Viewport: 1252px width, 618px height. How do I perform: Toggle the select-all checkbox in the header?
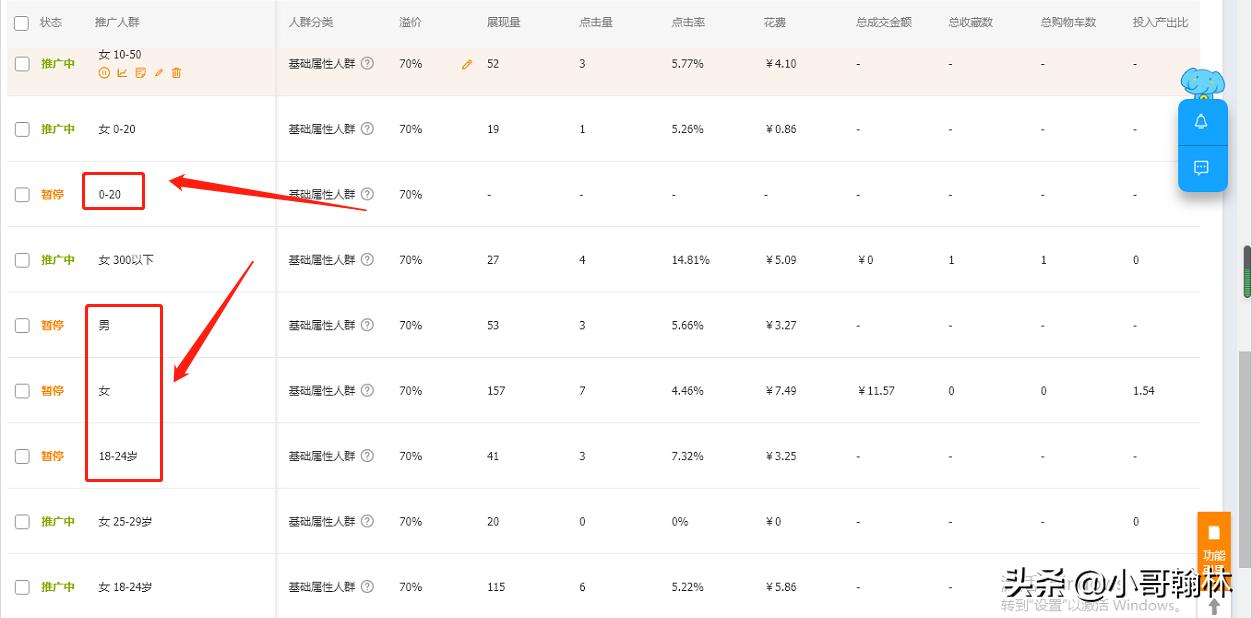[22, 22]
